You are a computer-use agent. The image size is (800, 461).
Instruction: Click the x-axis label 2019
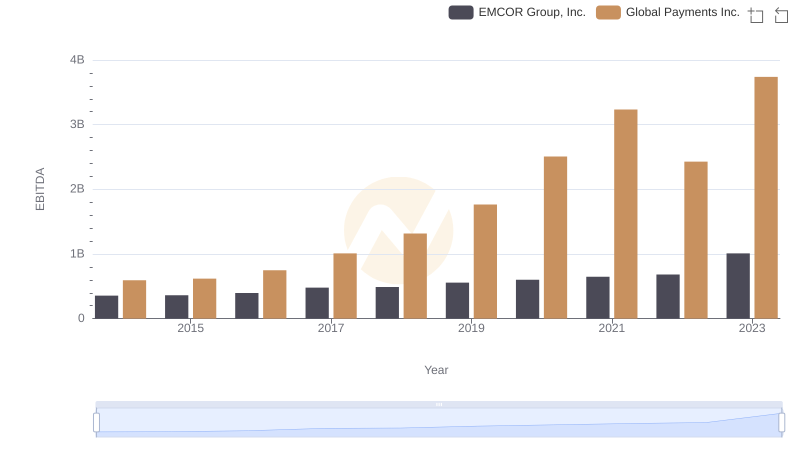[x=471, y=328]
